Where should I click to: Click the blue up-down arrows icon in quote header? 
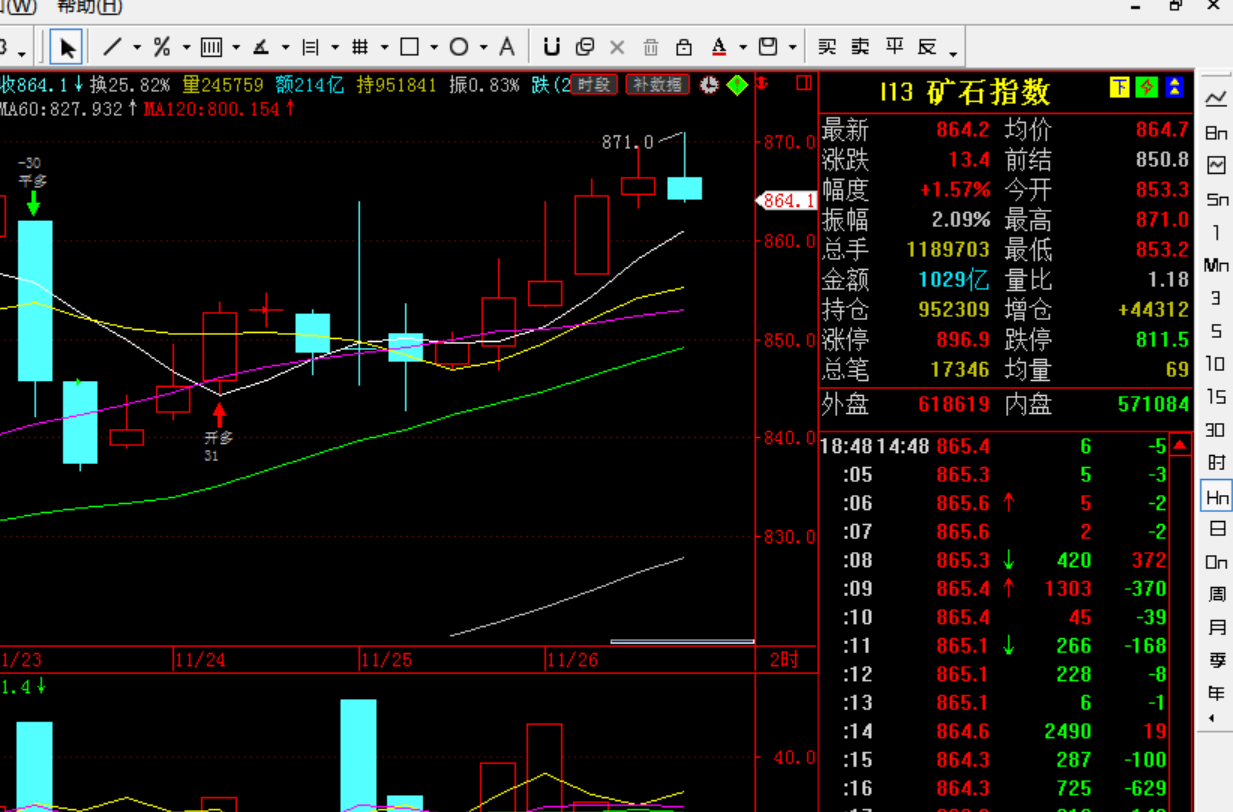pyautogui.click(x=1174, y=88)
